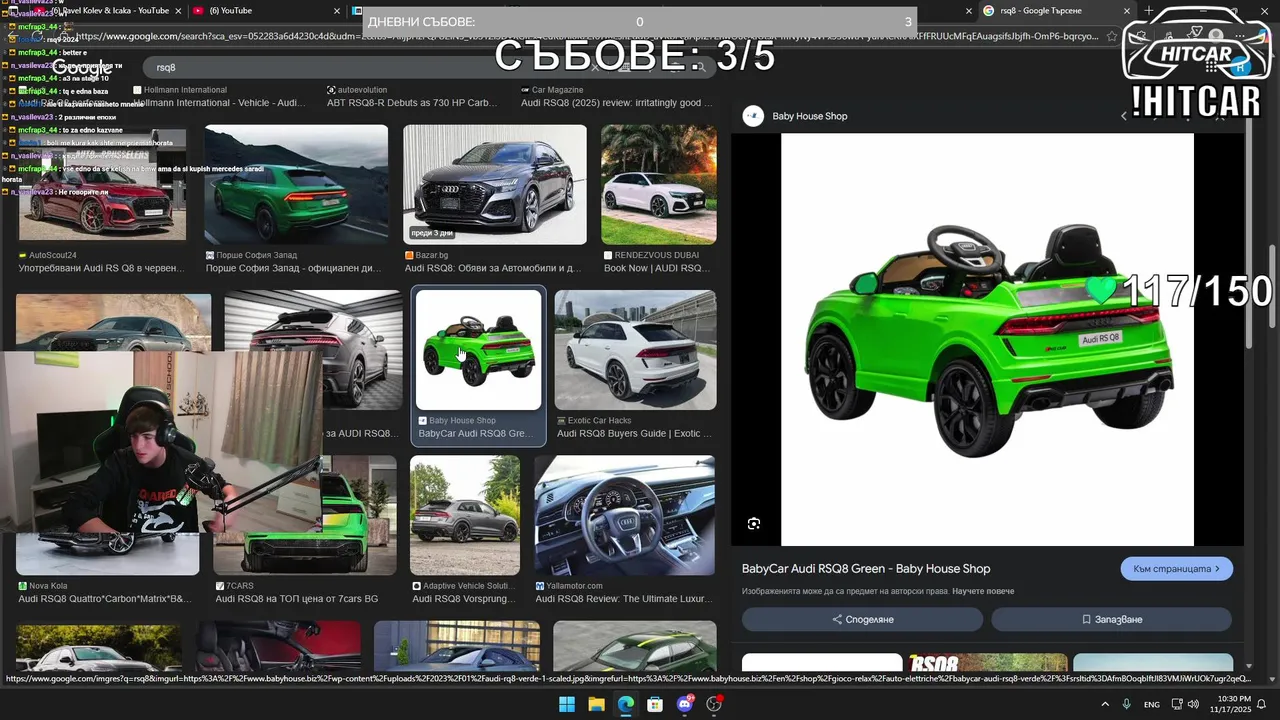This screenshot has height=720, width=1280.
Task: Click the Baby House Shop name in preview header
Action: [810, 116]
